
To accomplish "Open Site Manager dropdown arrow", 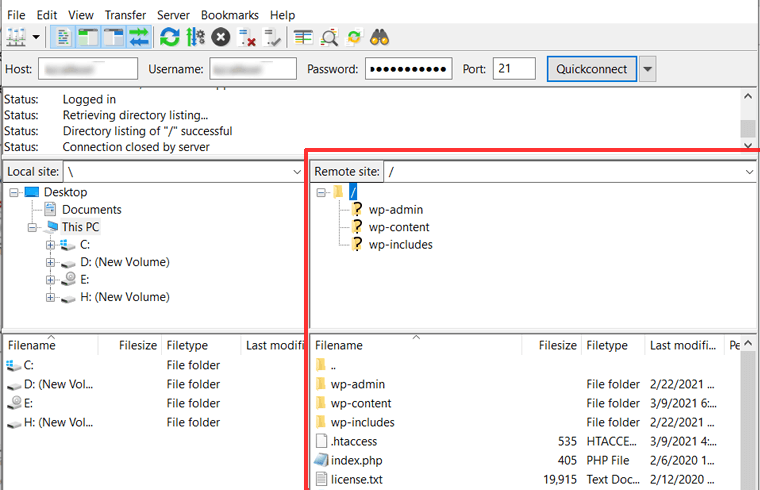I will [x=37, y=38].
